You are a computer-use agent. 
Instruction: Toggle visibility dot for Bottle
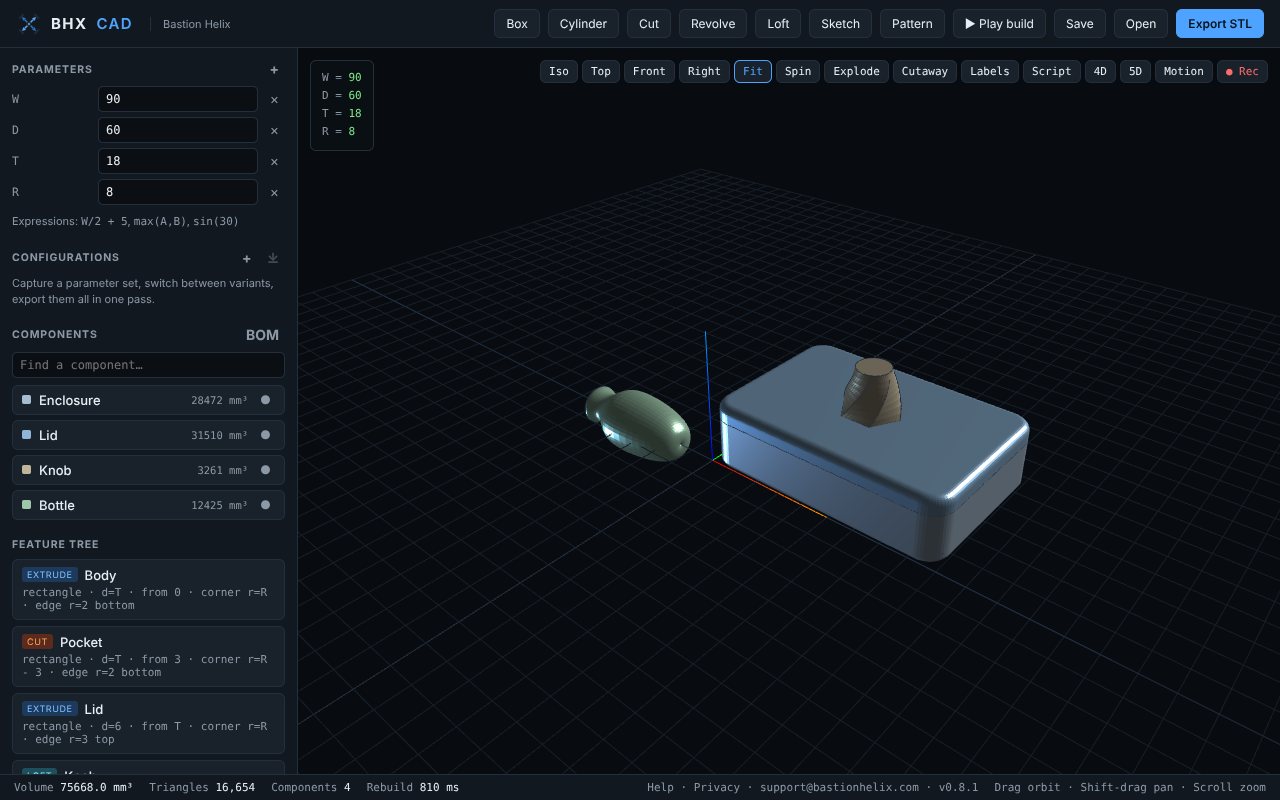(265, 505)
